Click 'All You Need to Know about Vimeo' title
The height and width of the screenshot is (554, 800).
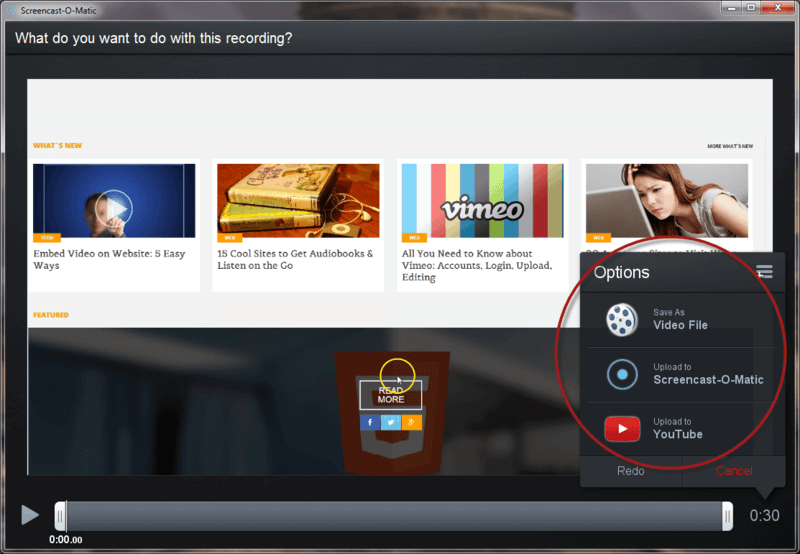pos(477,265)
